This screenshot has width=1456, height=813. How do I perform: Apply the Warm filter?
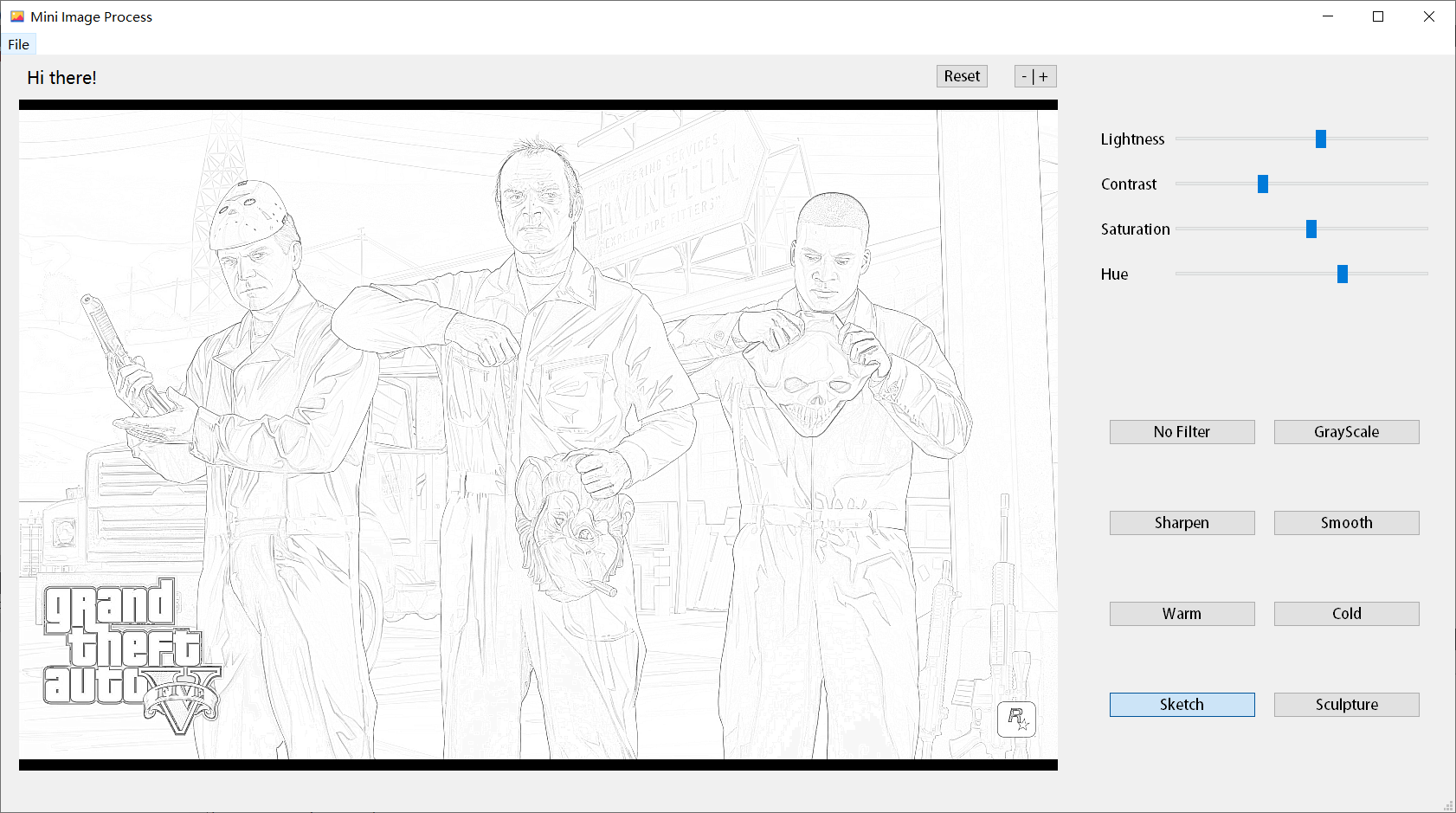[1182, 614]
